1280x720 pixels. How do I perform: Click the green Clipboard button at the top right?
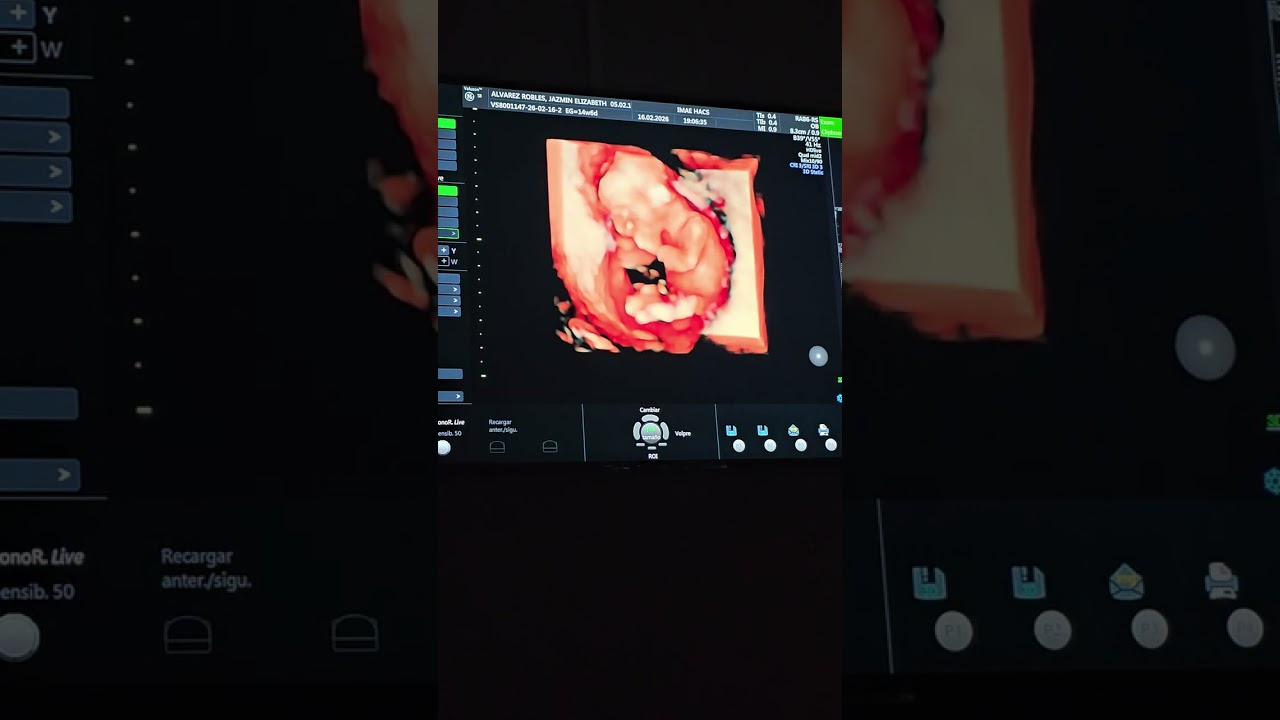(x=830, y=133)
